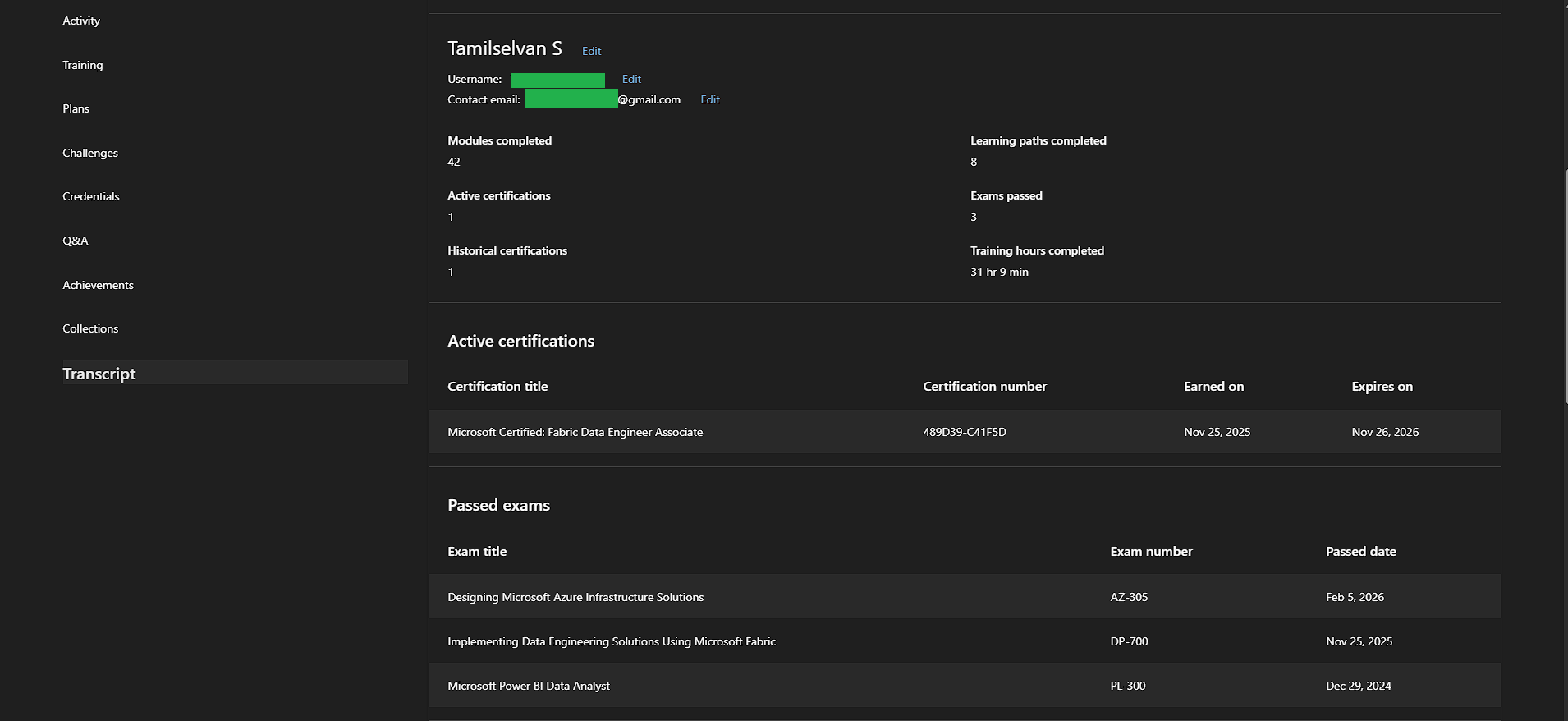The image size is (1568, 721).
Task: Click expiry date Nov 26, 2026
Action: tap(1386, 432)
